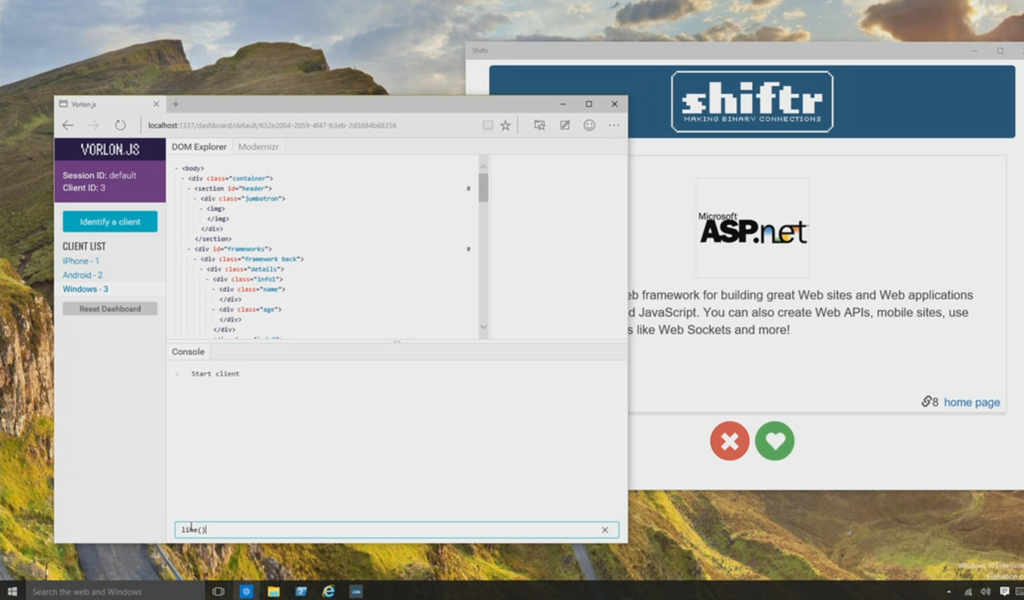The image size is (1024, 600).
Task: Open File Explorer from taskbar
Action: 273,592
